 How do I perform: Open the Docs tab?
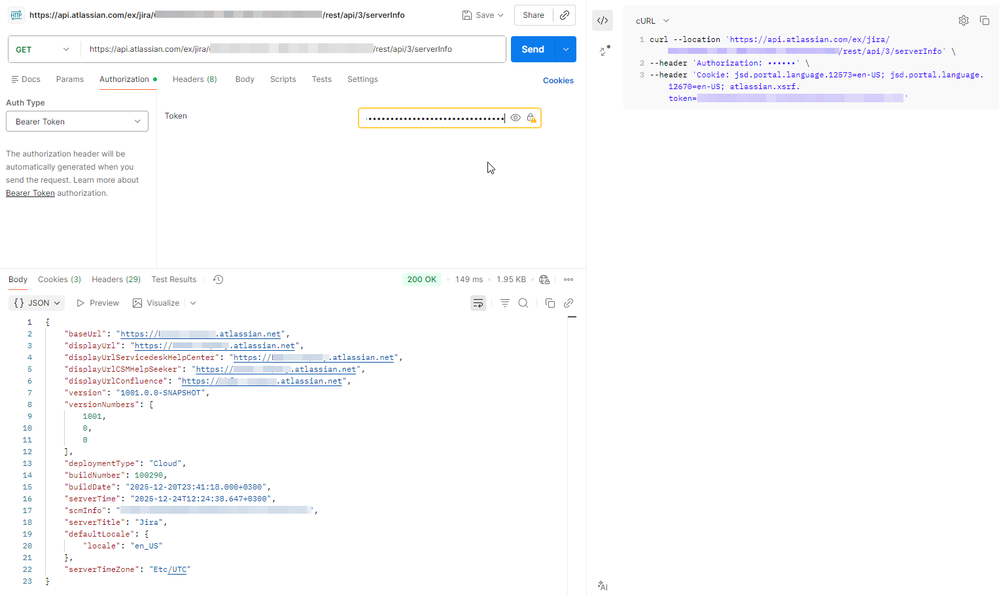coord(25,79)
